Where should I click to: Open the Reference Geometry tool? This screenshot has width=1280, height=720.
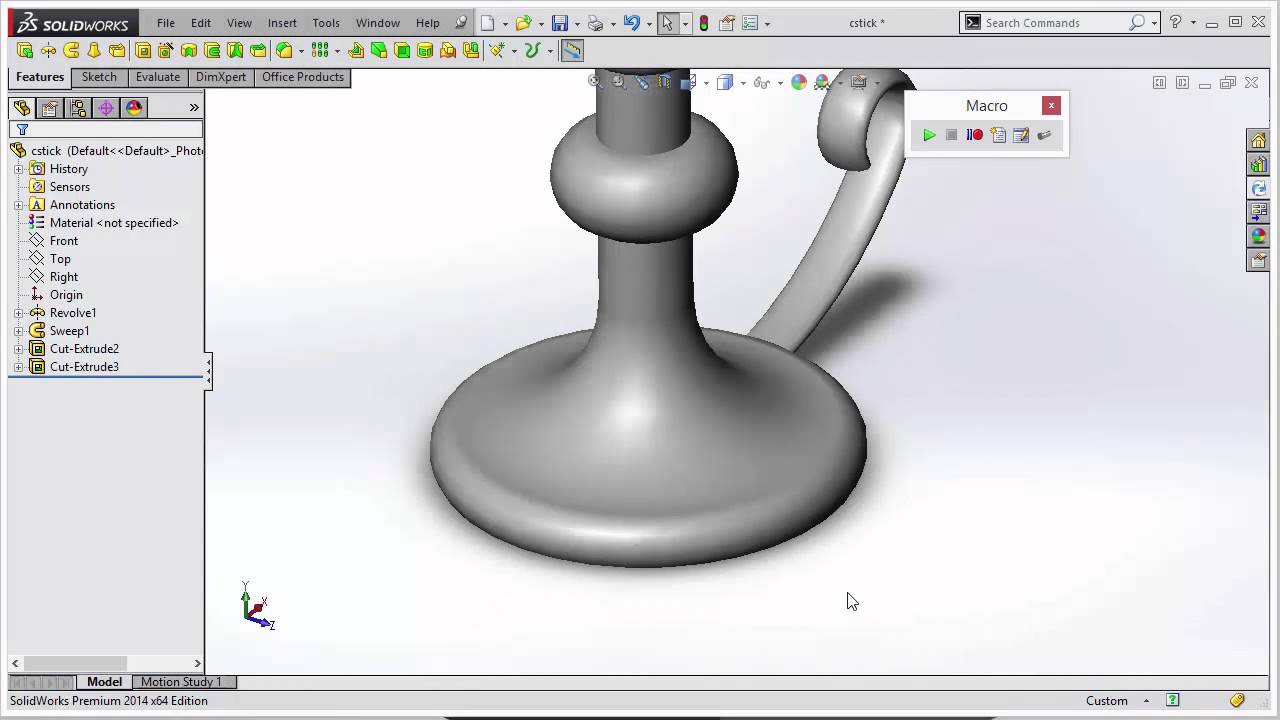497,50
